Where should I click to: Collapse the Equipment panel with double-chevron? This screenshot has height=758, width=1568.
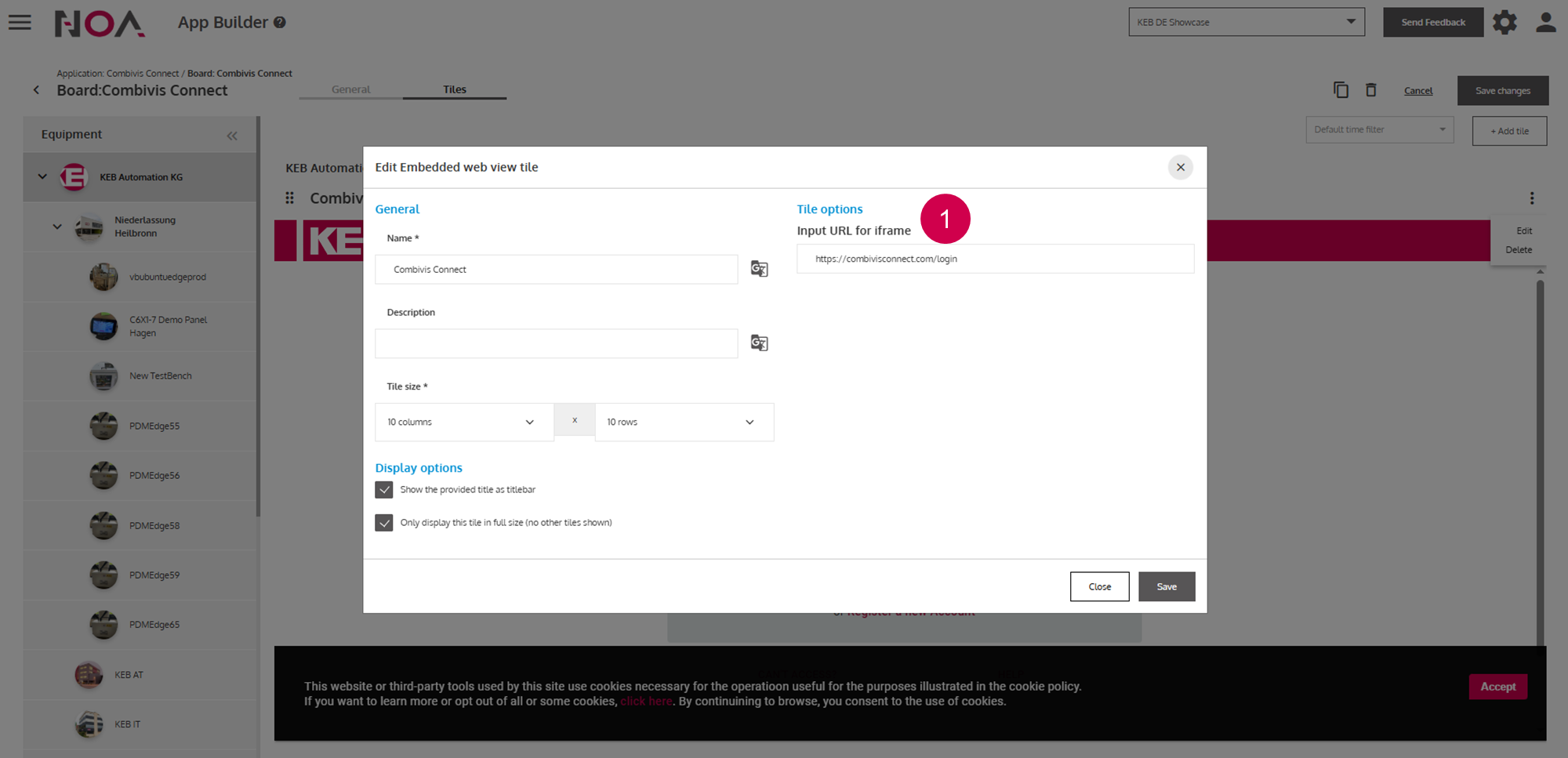click(232, 136)
